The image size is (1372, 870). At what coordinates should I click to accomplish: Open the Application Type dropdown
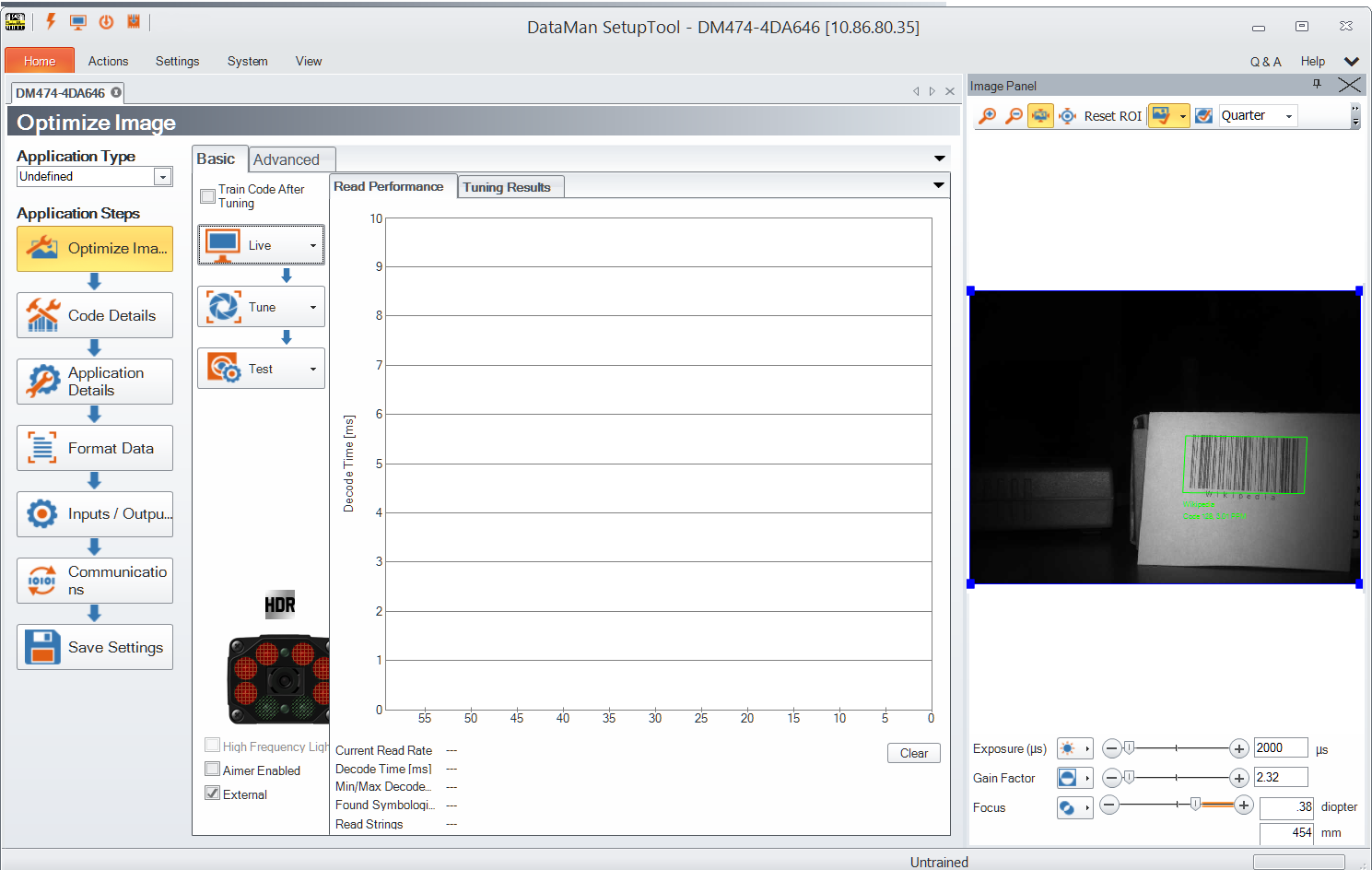pyautogui.click(x=163, y=177)
